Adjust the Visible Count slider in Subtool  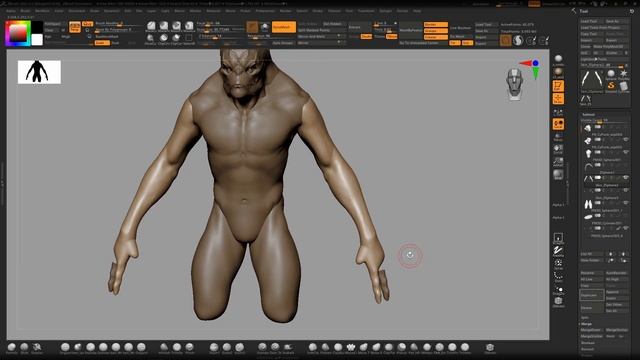(604, 120)
